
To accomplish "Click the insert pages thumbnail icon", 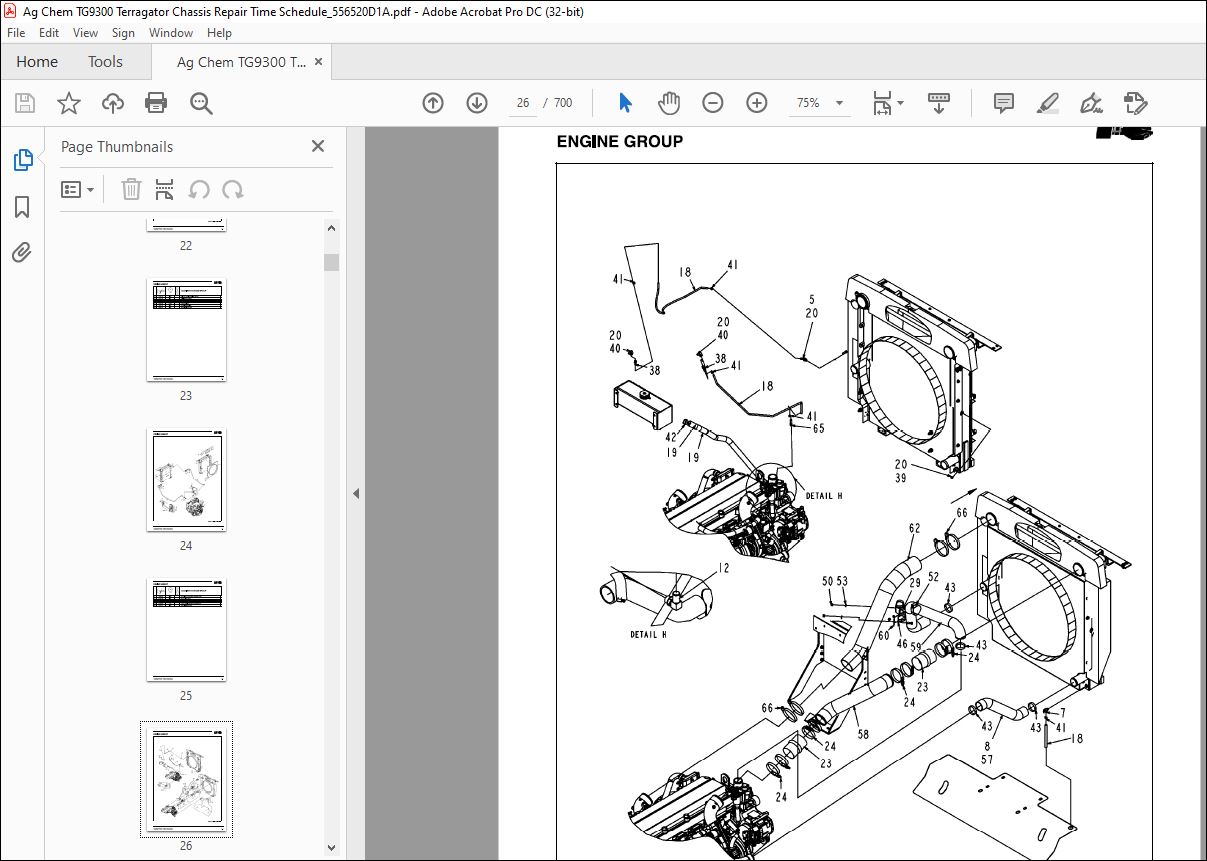I will (x=165, y=189).
